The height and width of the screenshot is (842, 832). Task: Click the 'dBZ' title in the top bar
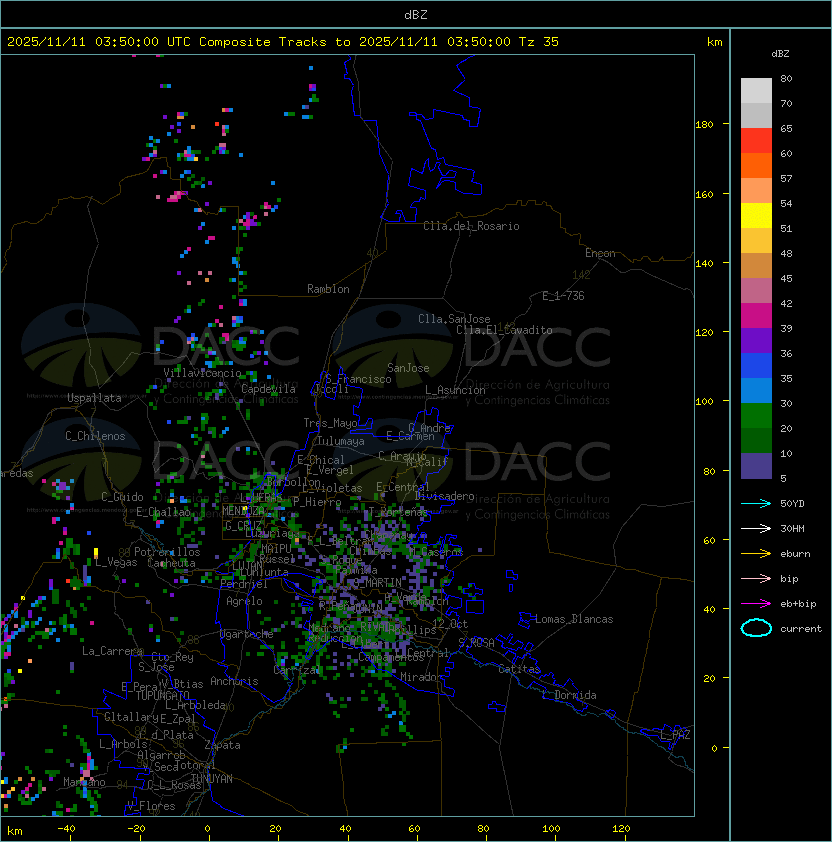click(x=416, y=14)
